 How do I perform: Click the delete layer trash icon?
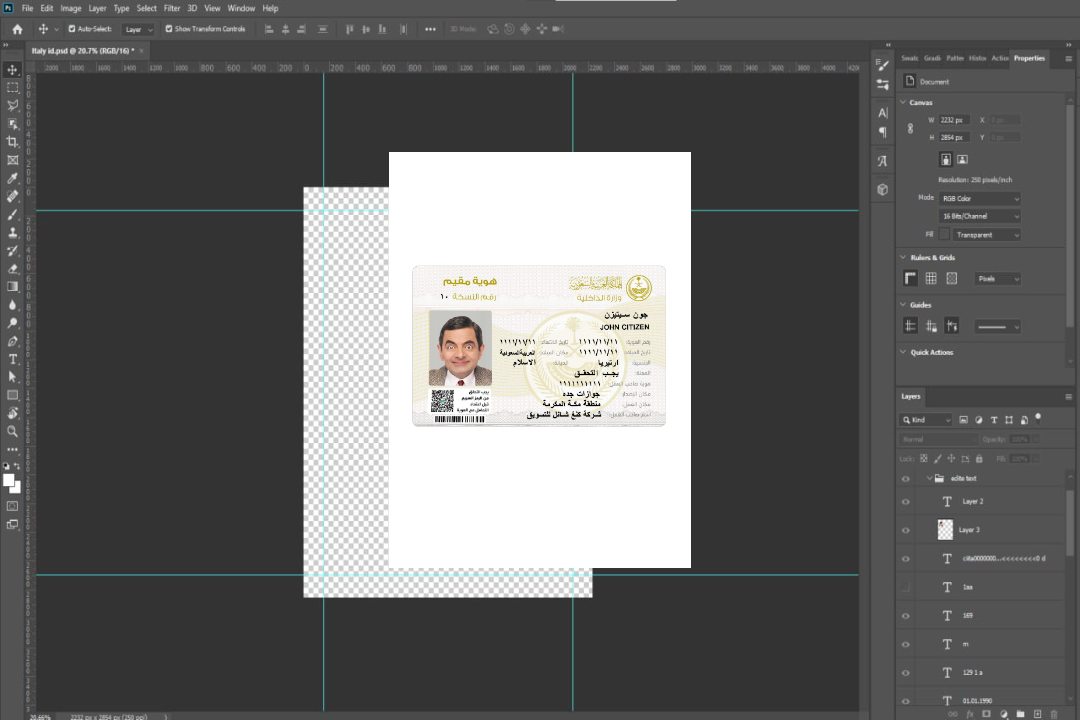pos(1053,713)
